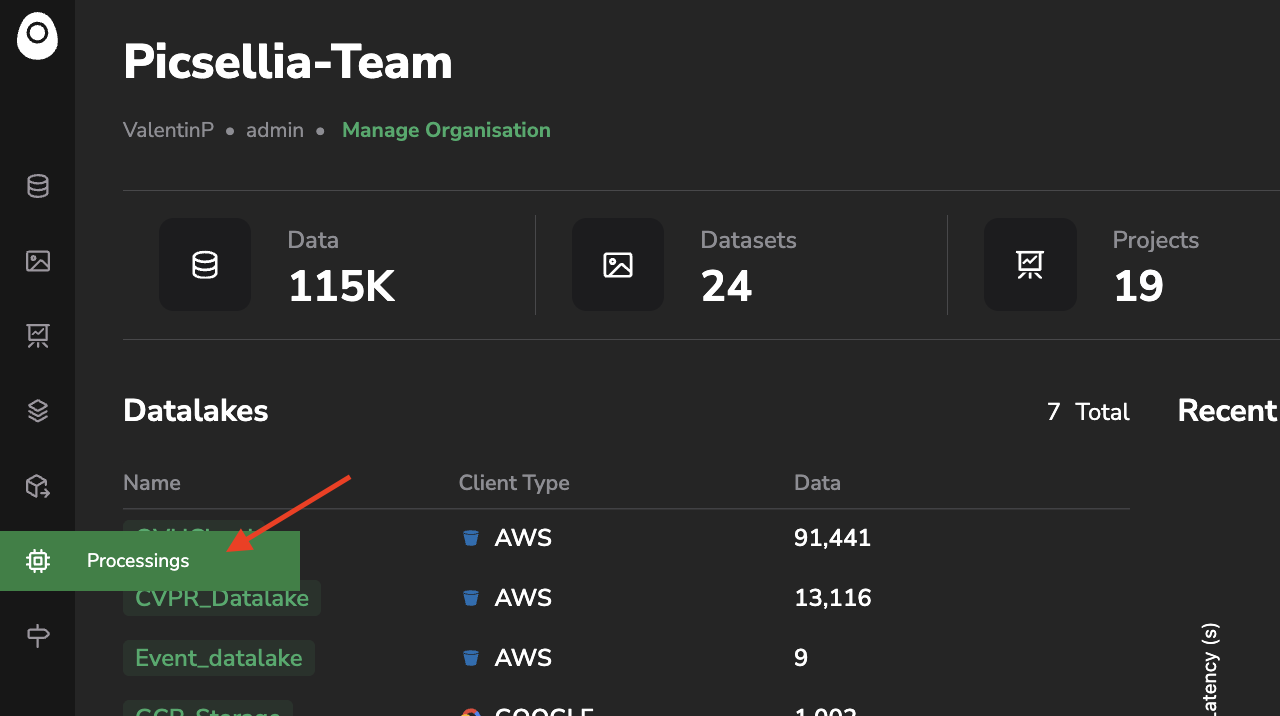Image resolution: width=1280 pixels, height=716 pixels.
Task: Open the Models sidebar layers icon
Action: coord(38,411)
